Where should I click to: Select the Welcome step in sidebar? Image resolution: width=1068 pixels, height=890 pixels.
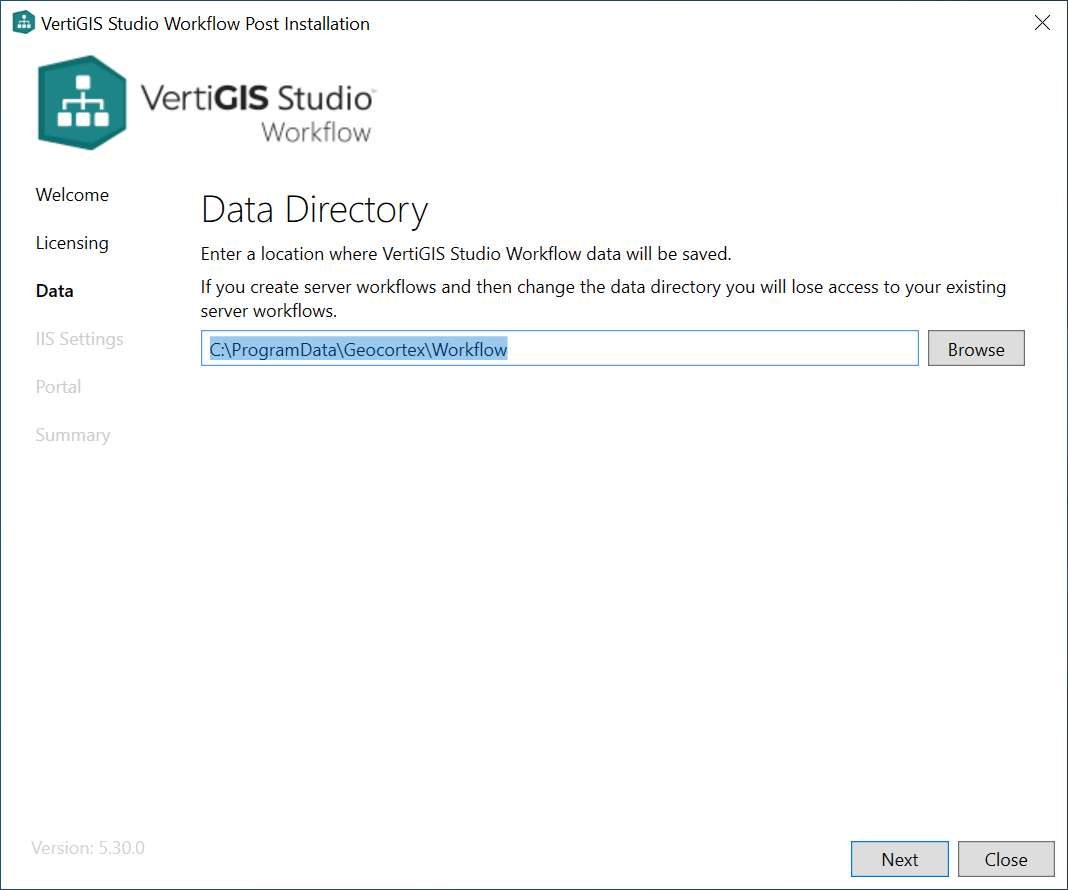click(x=71, y=195)
